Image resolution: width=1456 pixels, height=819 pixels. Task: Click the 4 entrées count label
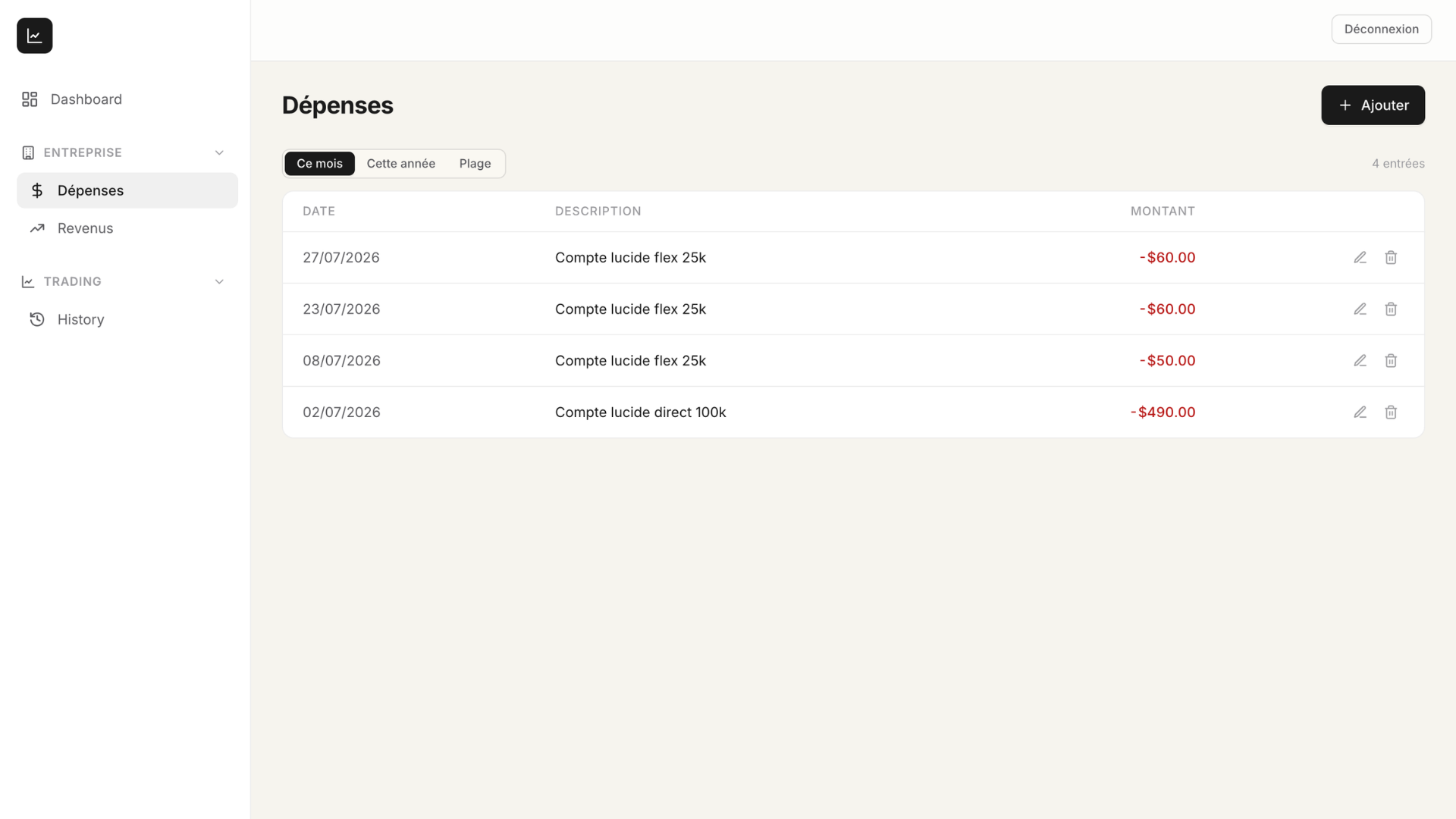click(x=1398, y=164)
